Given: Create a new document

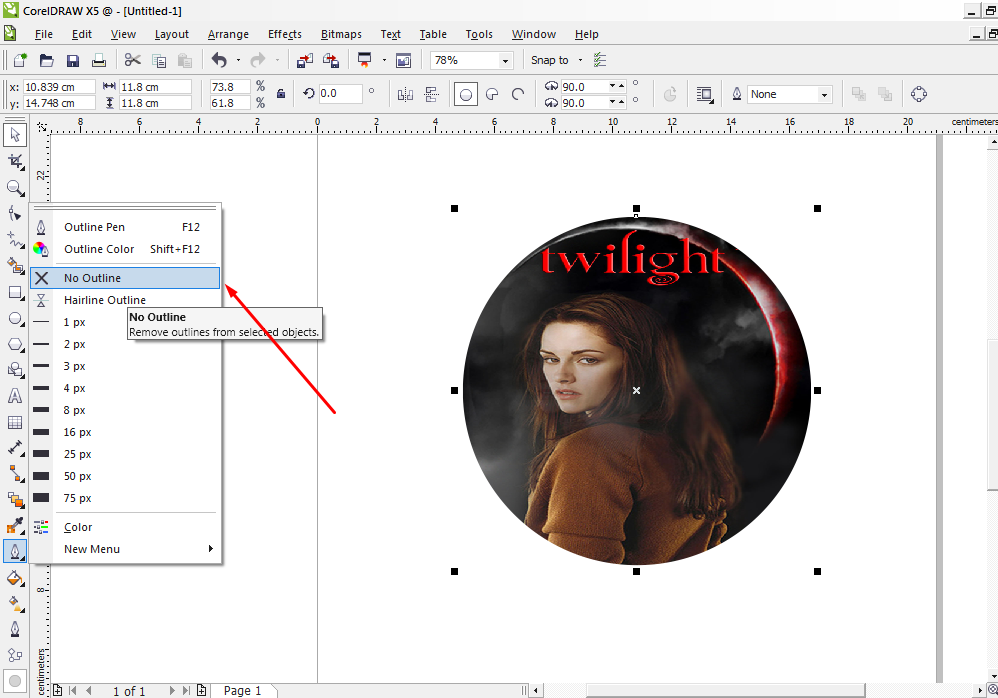Looking at the screenshot, I should [x=20, y=60].
